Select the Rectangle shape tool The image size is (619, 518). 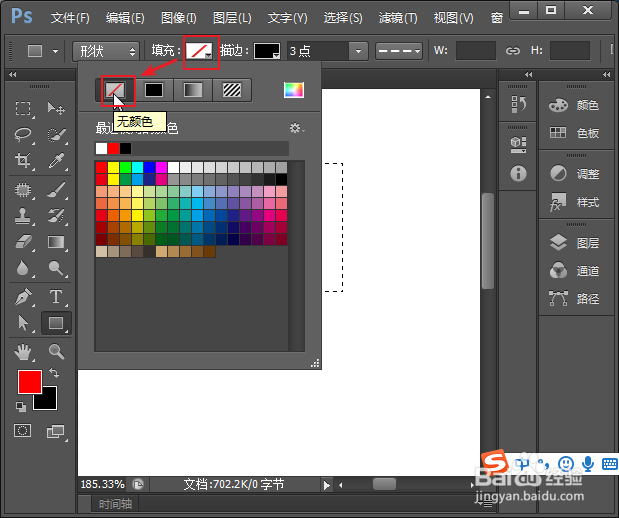[x=56, y=323]
